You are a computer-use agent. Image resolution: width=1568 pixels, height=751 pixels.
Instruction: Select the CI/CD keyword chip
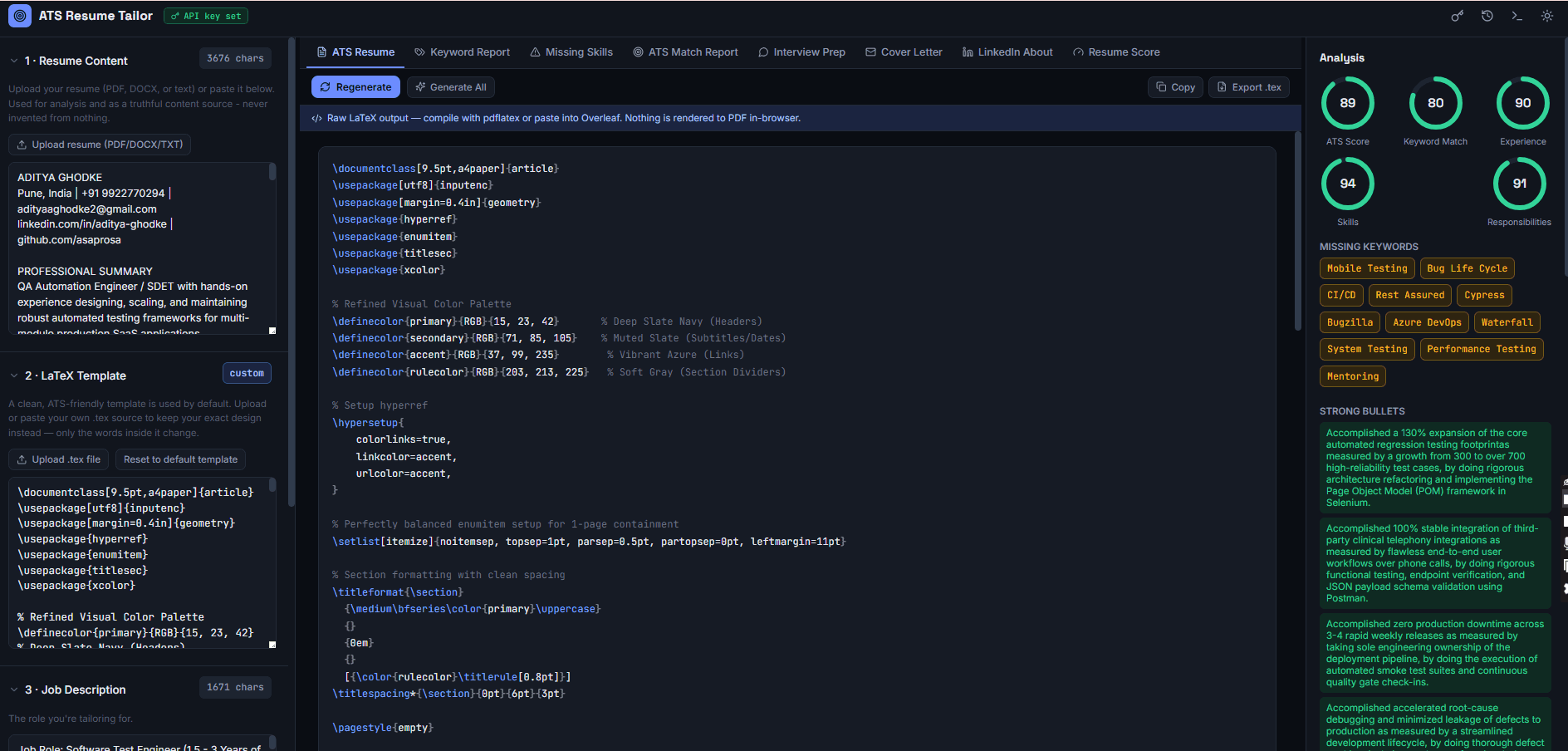click(1341, 295)
